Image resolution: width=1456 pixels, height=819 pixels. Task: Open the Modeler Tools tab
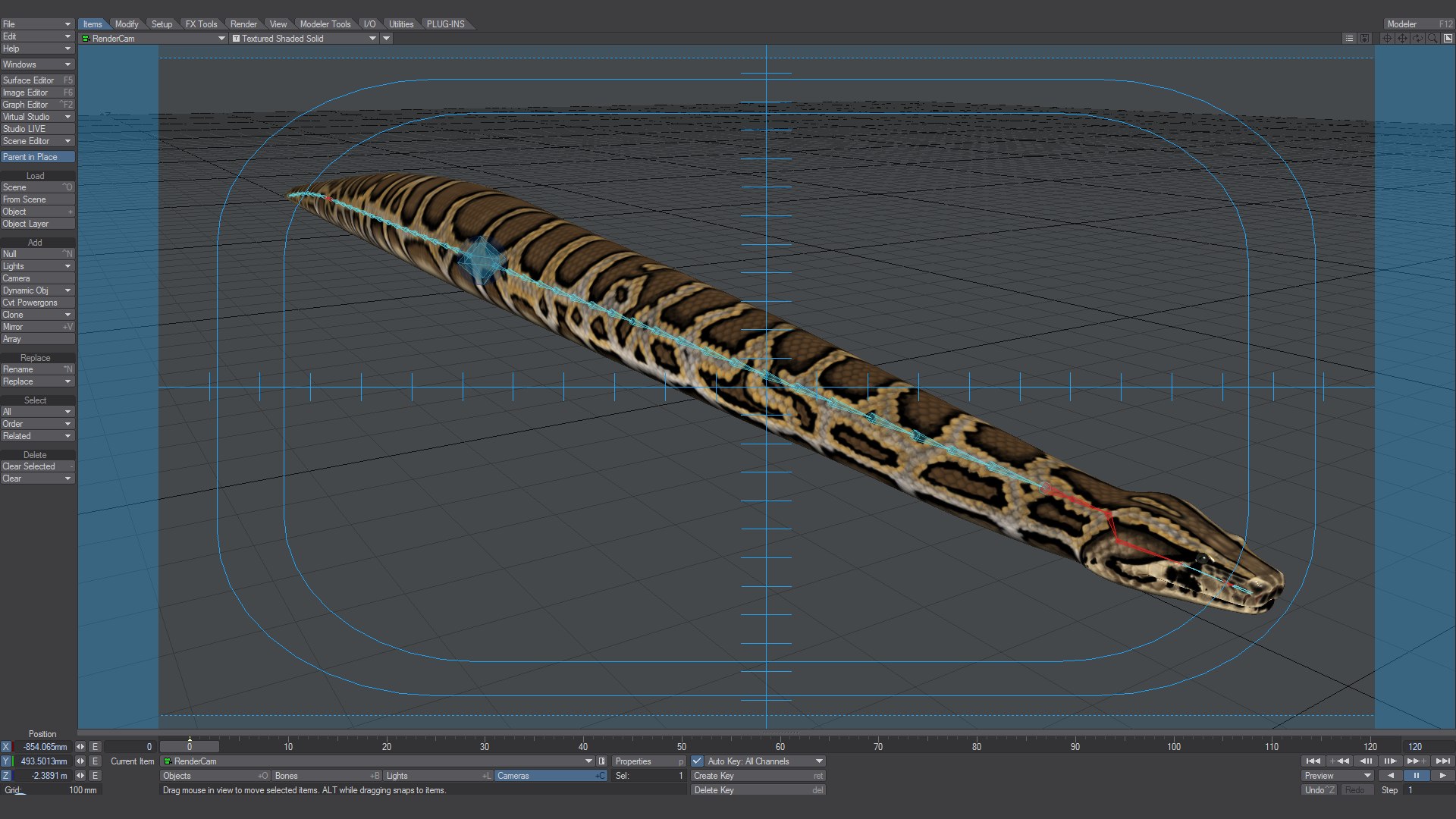pyautogui.click(x=325, y=24)
